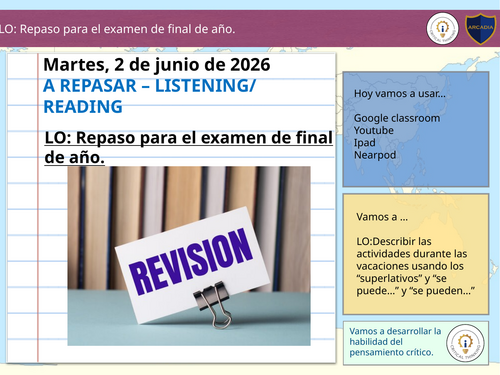
Task: Click the Vamos a ... heading in yellow box
Action: tap(382, 217)
